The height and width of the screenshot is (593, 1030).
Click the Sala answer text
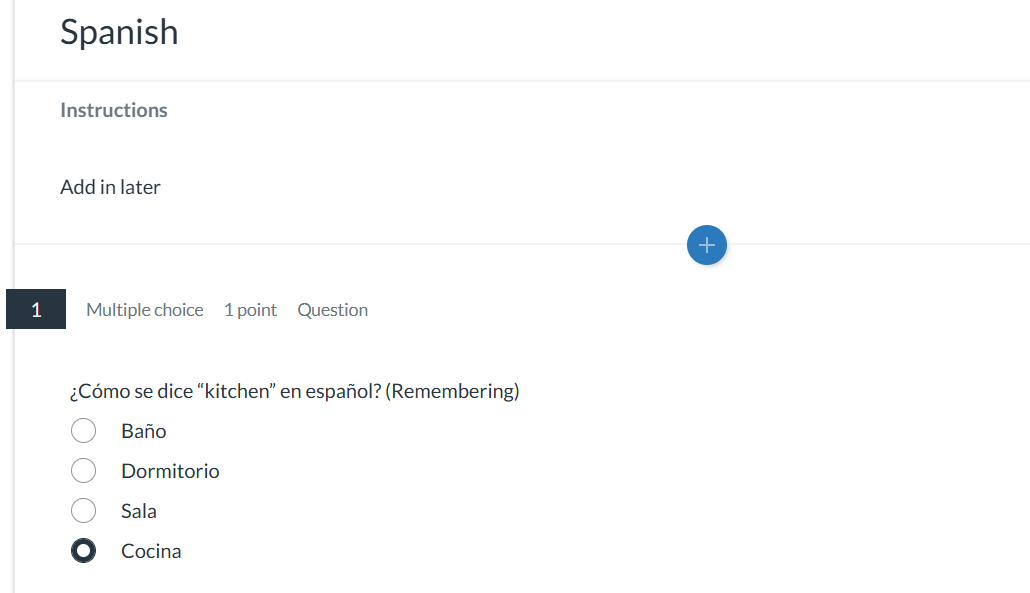(x=139, y=511)
